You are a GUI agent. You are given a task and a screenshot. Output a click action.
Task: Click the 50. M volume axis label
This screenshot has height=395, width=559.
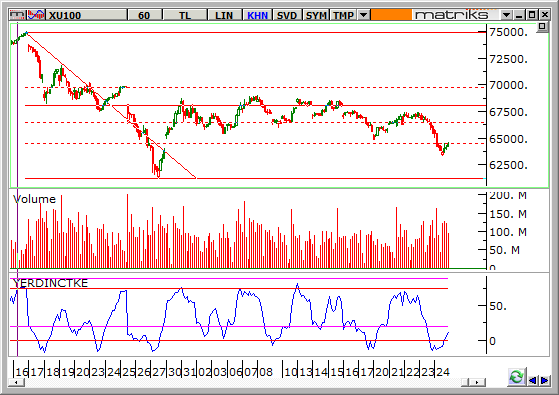504,250
